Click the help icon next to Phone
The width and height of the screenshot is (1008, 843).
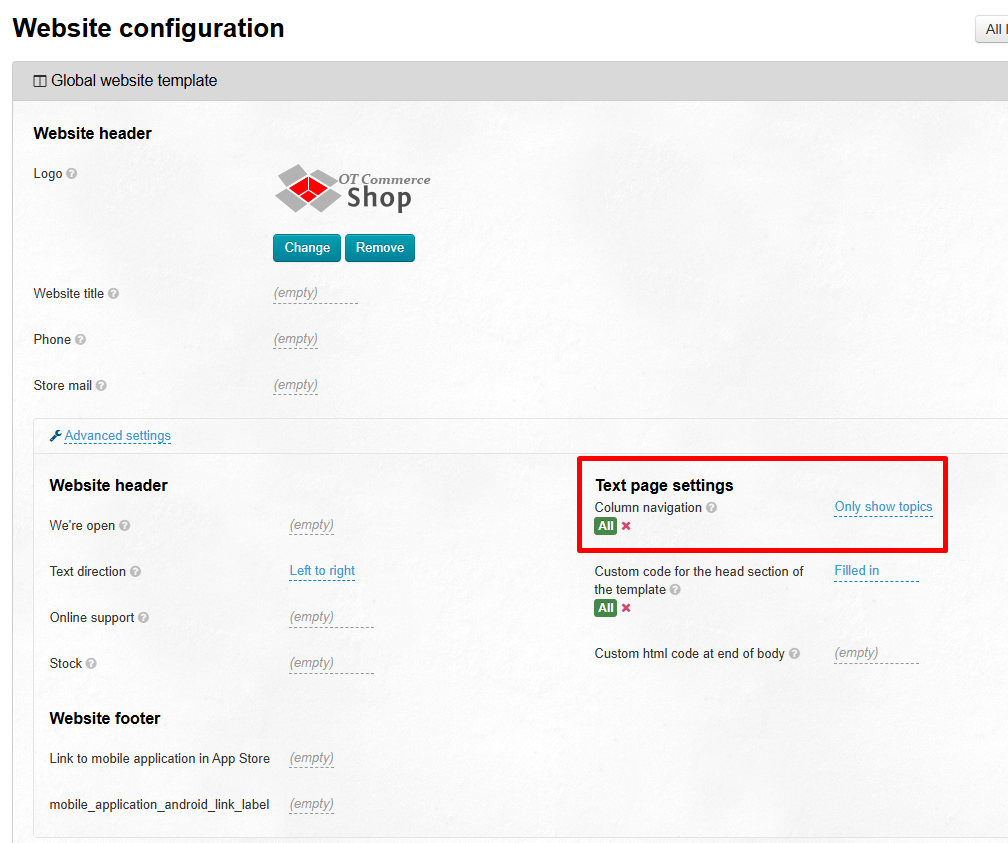[x=81, y=340]
